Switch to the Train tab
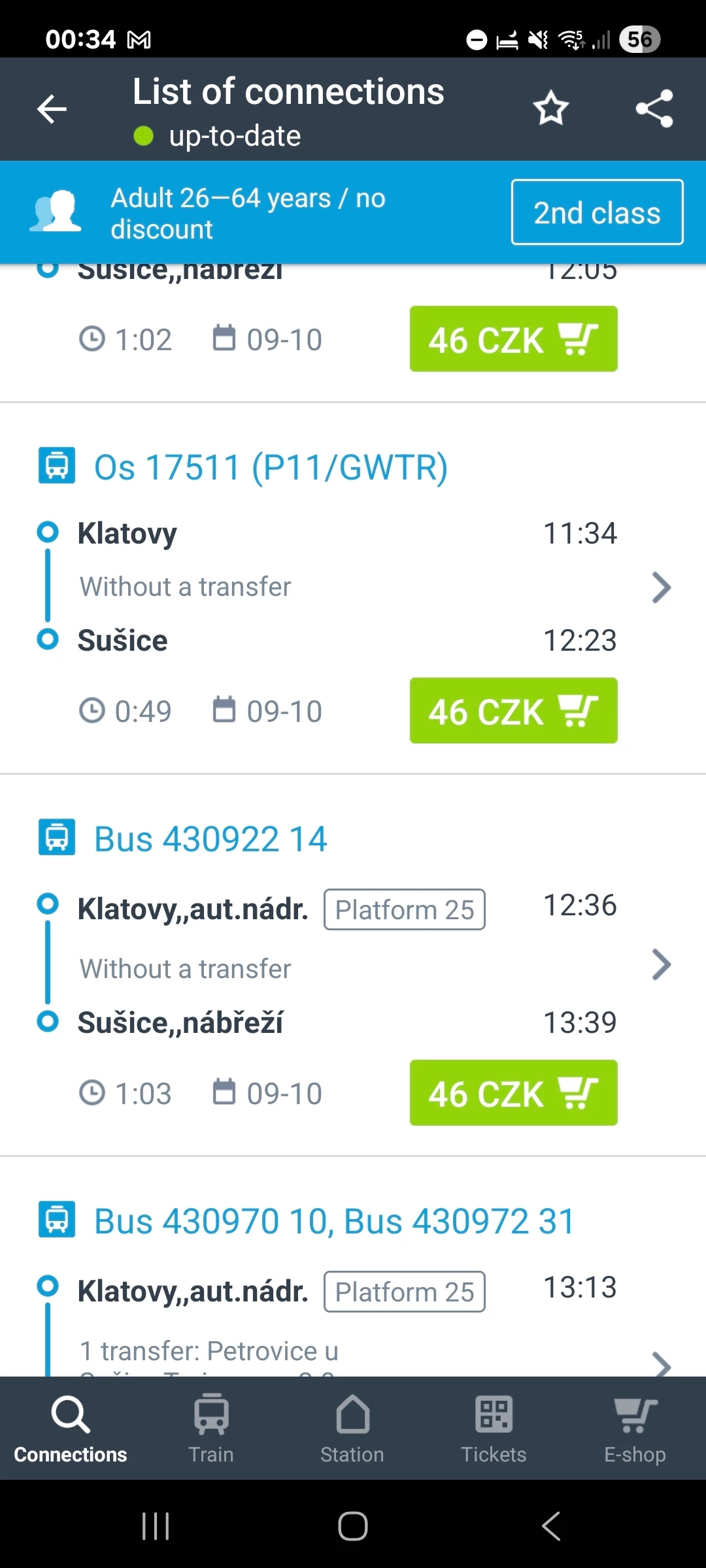706x1568 pixels. pyautogui.click(x=211, y=1428)
